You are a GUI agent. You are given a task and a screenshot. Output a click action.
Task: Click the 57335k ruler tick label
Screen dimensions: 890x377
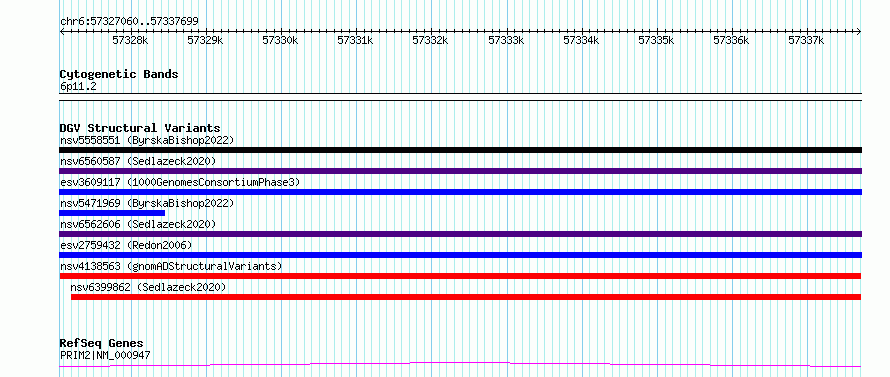pos(656,40)
